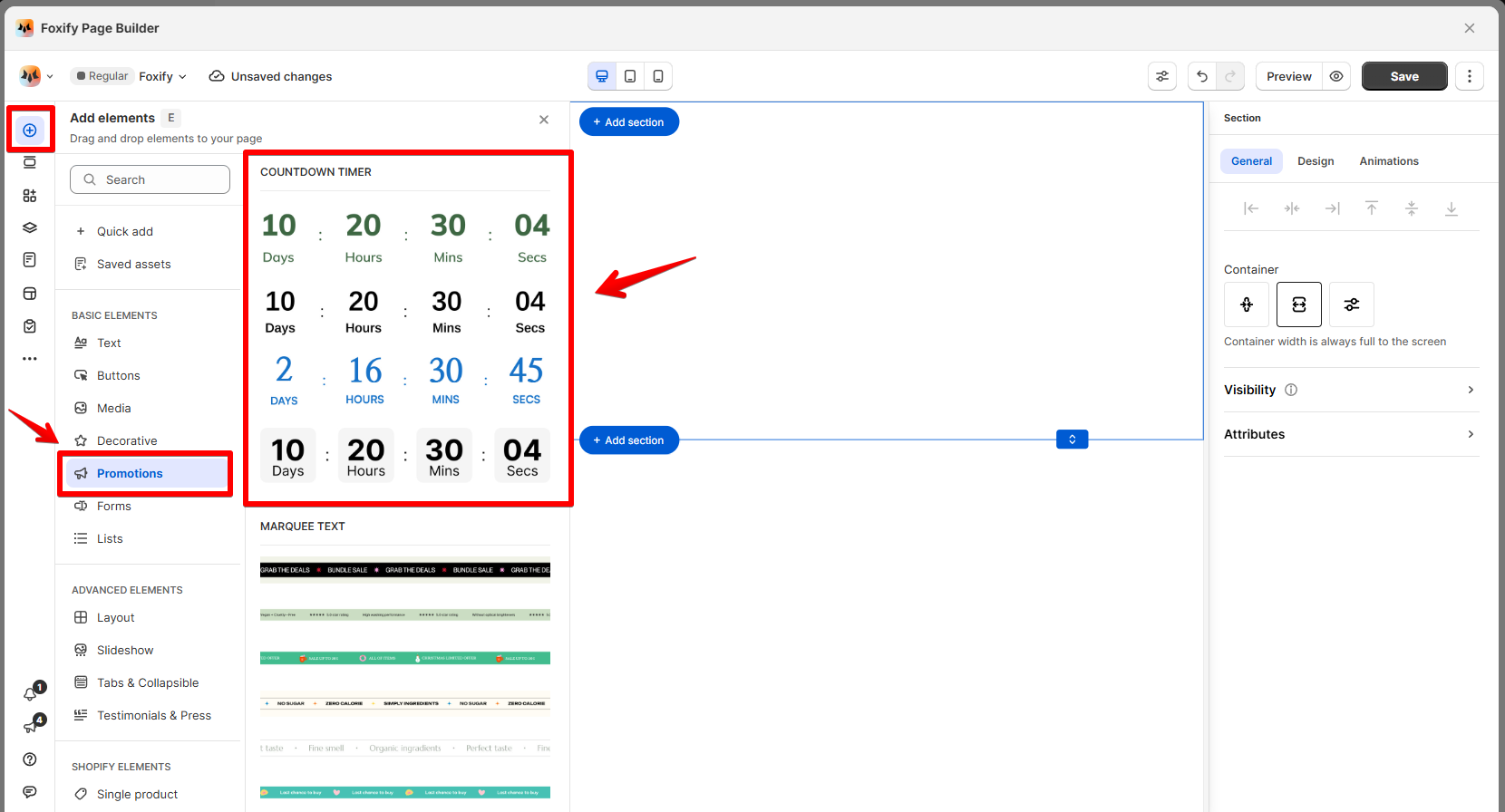Open the Foxify template dropdown
Screen dimensions: 1505x812
pyautogui.click(x=163, y=76)
